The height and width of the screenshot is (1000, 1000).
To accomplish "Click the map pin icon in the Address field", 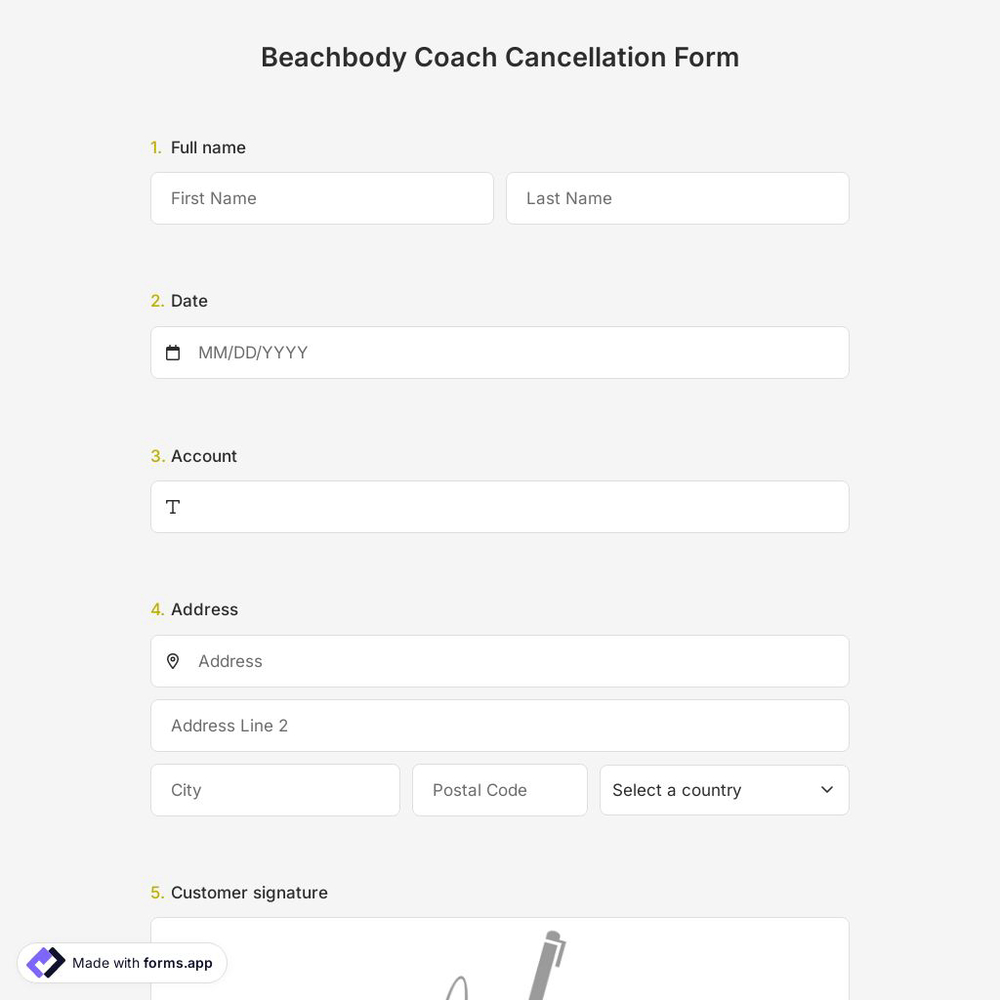I will tap(173, 661).
